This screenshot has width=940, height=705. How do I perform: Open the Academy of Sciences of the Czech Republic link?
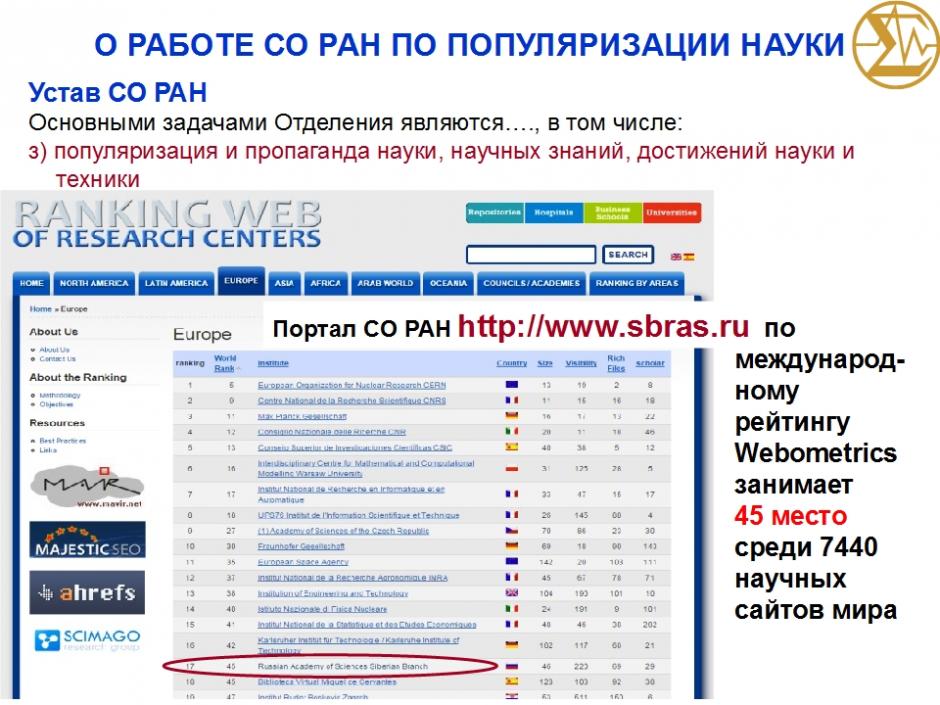(344, 531)
